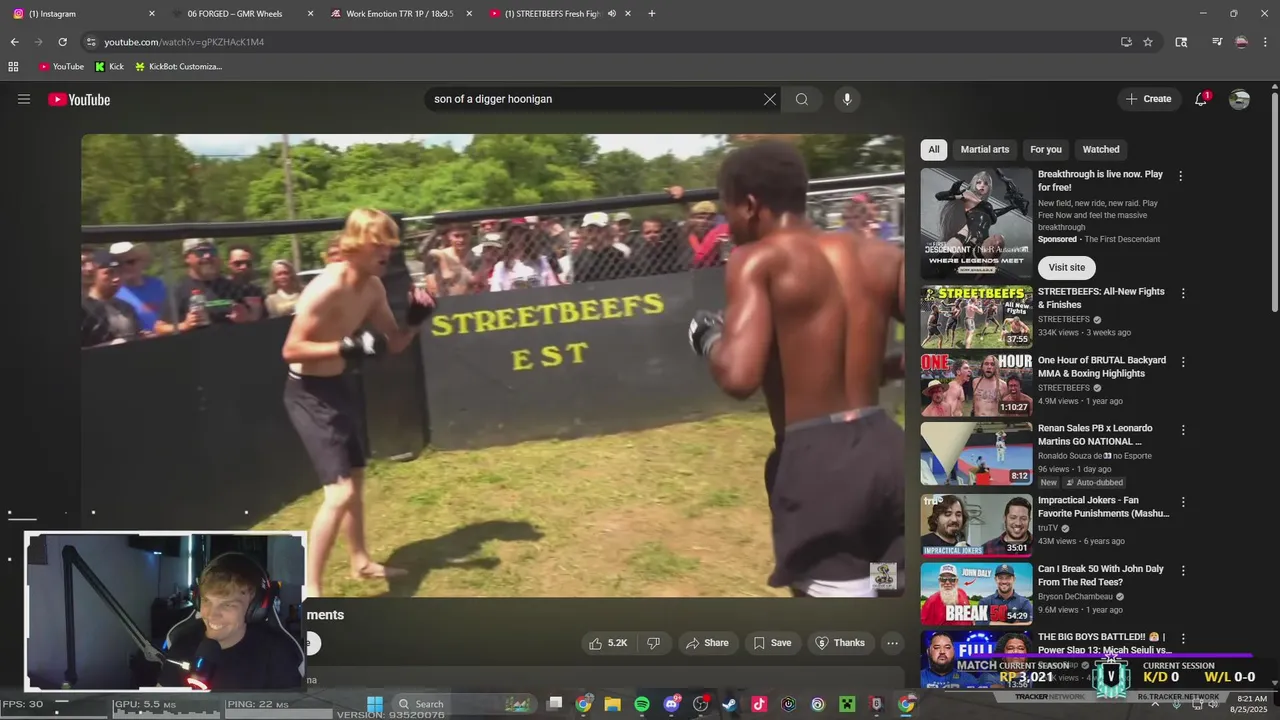Screen dimensions: 1280x720
Task: Open Chrome media controls icon
Action: pos(1217,42)
